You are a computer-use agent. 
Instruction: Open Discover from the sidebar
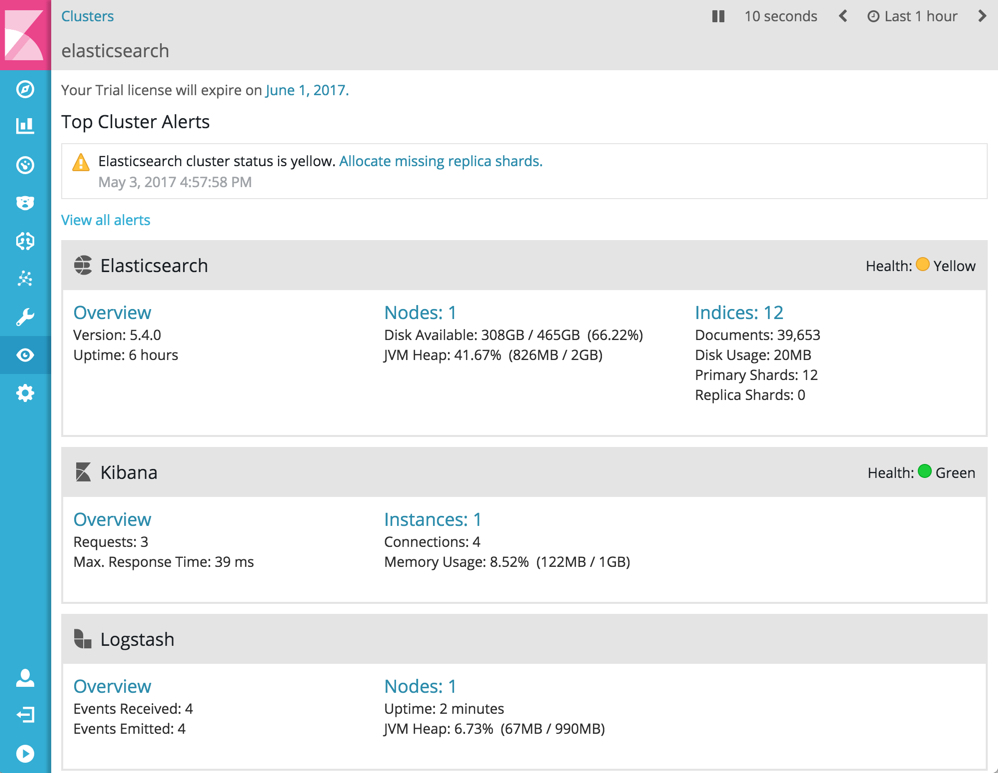point(25,89)
